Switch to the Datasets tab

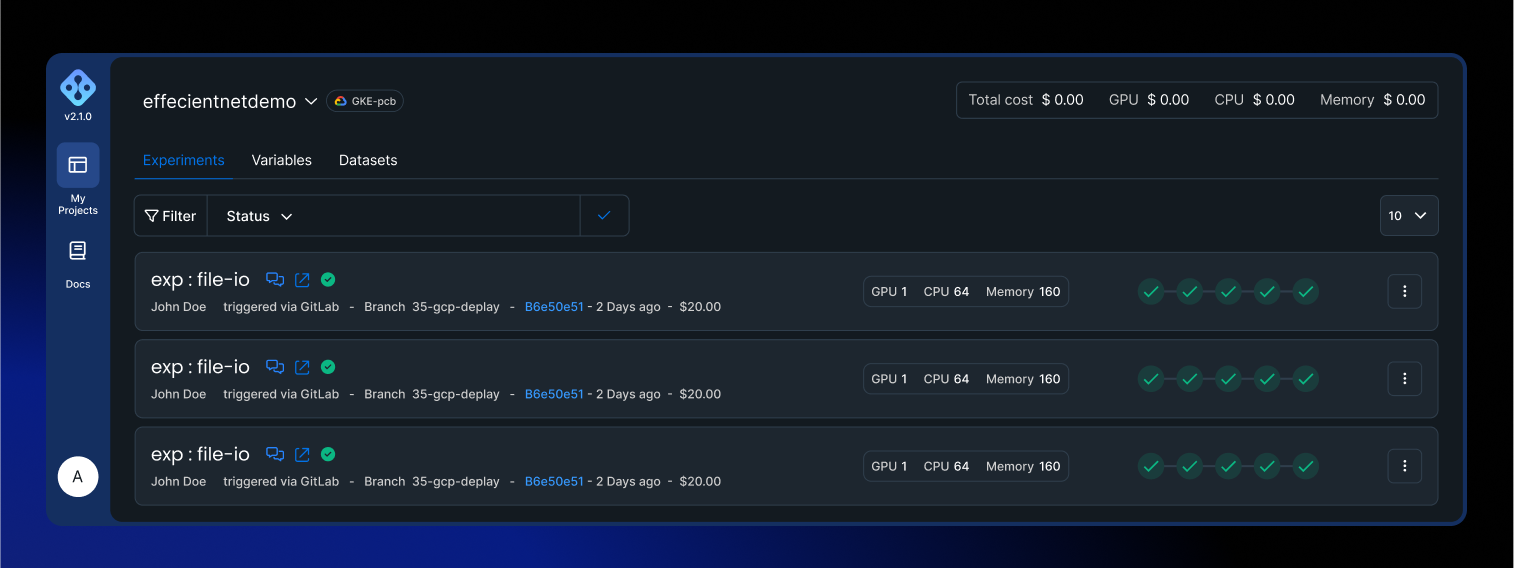(x=368, y=160)
